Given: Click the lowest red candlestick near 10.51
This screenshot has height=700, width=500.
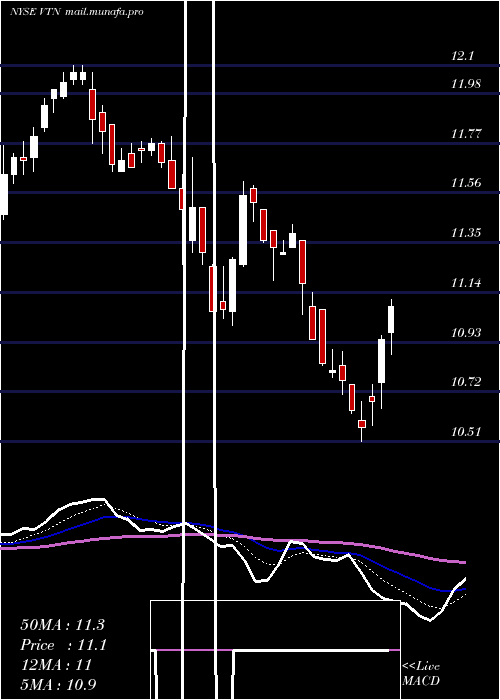Looking at the screenshot, I should pyautogui.click(x=362, y=424).
